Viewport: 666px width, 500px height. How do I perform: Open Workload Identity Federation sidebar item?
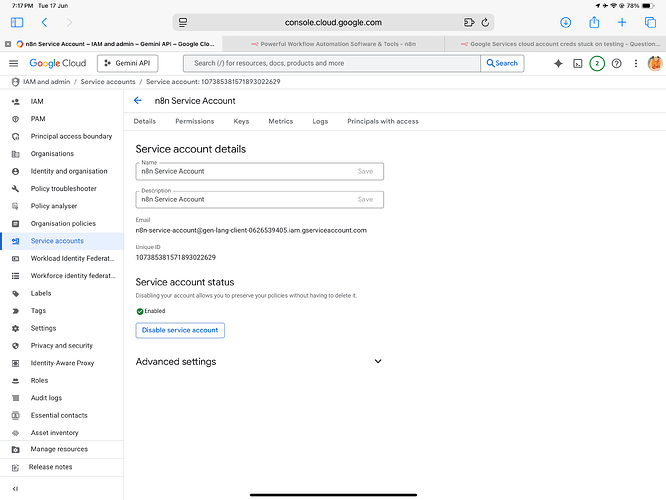point(62,258)
